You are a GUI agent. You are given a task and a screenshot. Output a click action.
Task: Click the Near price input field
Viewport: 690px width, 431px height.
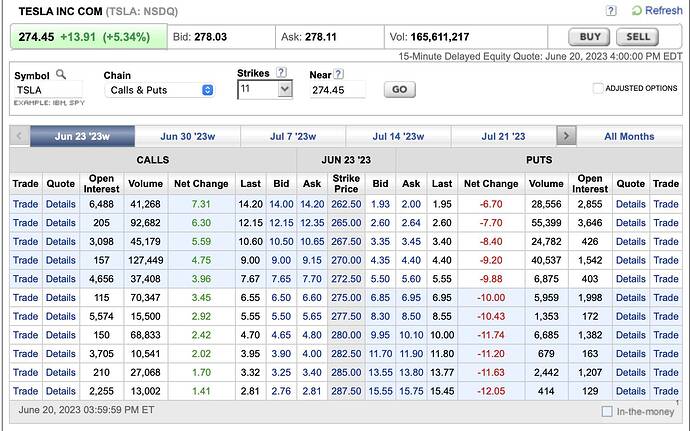pos(337,90)
